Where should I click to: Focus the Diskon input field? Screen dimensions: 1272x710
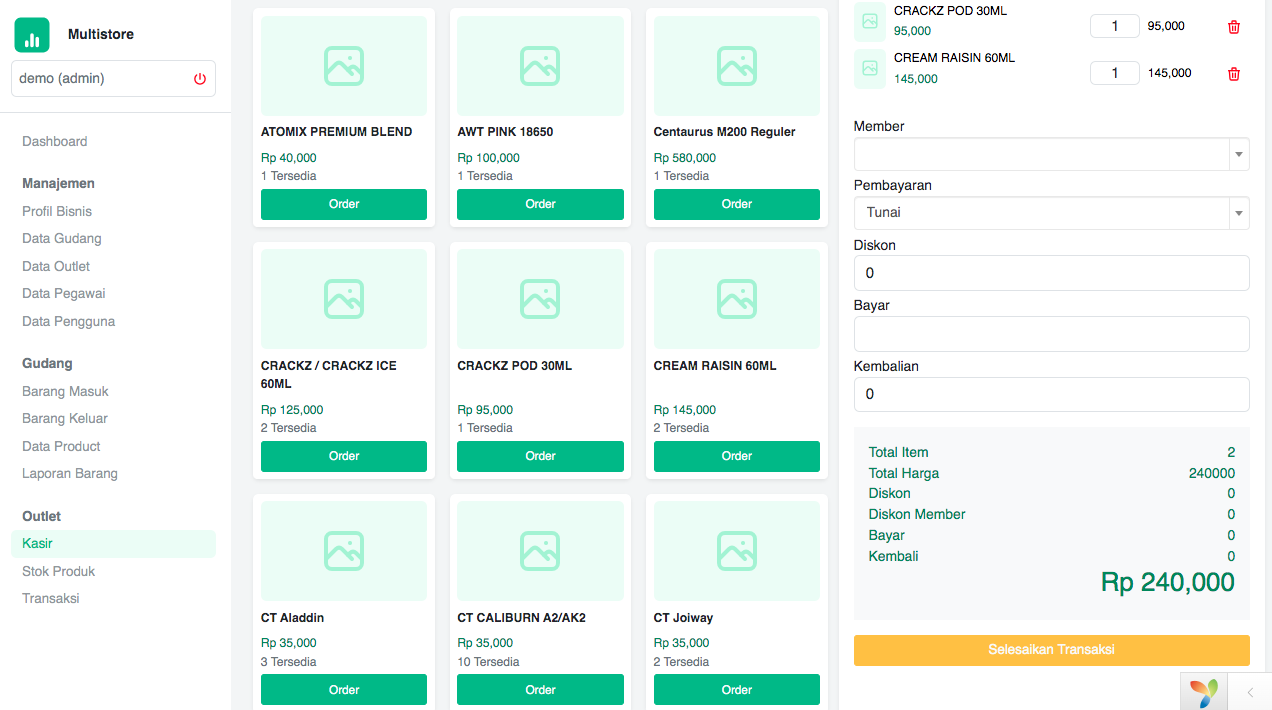1051,273
